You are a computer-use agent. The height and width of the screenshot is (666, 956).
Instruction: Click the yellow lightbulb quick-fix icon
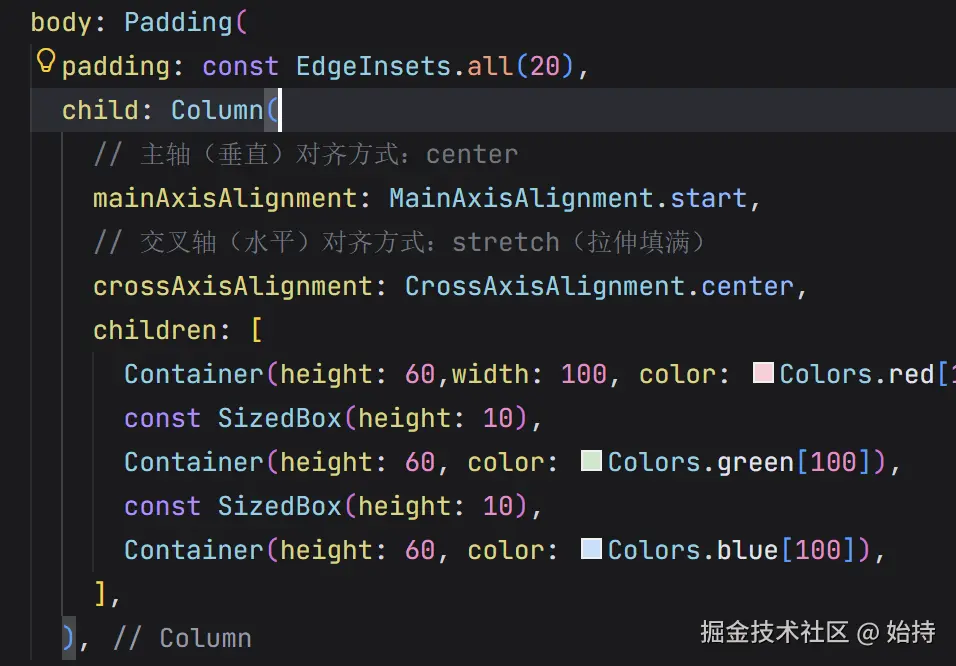pos(45,62)
